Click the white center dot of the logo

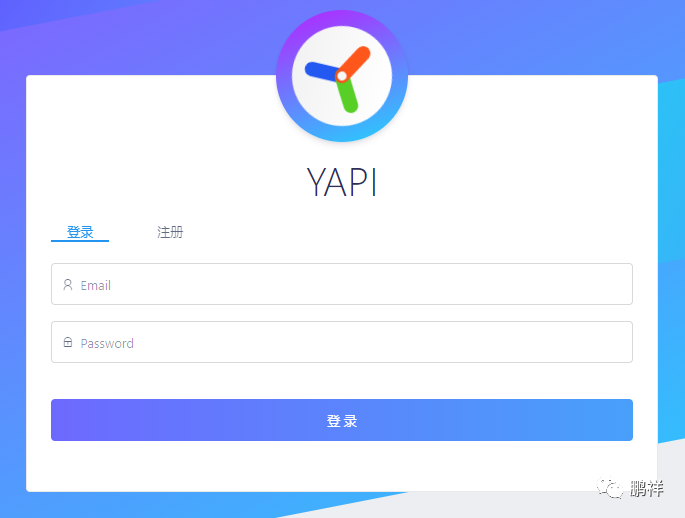click(342, 76)
